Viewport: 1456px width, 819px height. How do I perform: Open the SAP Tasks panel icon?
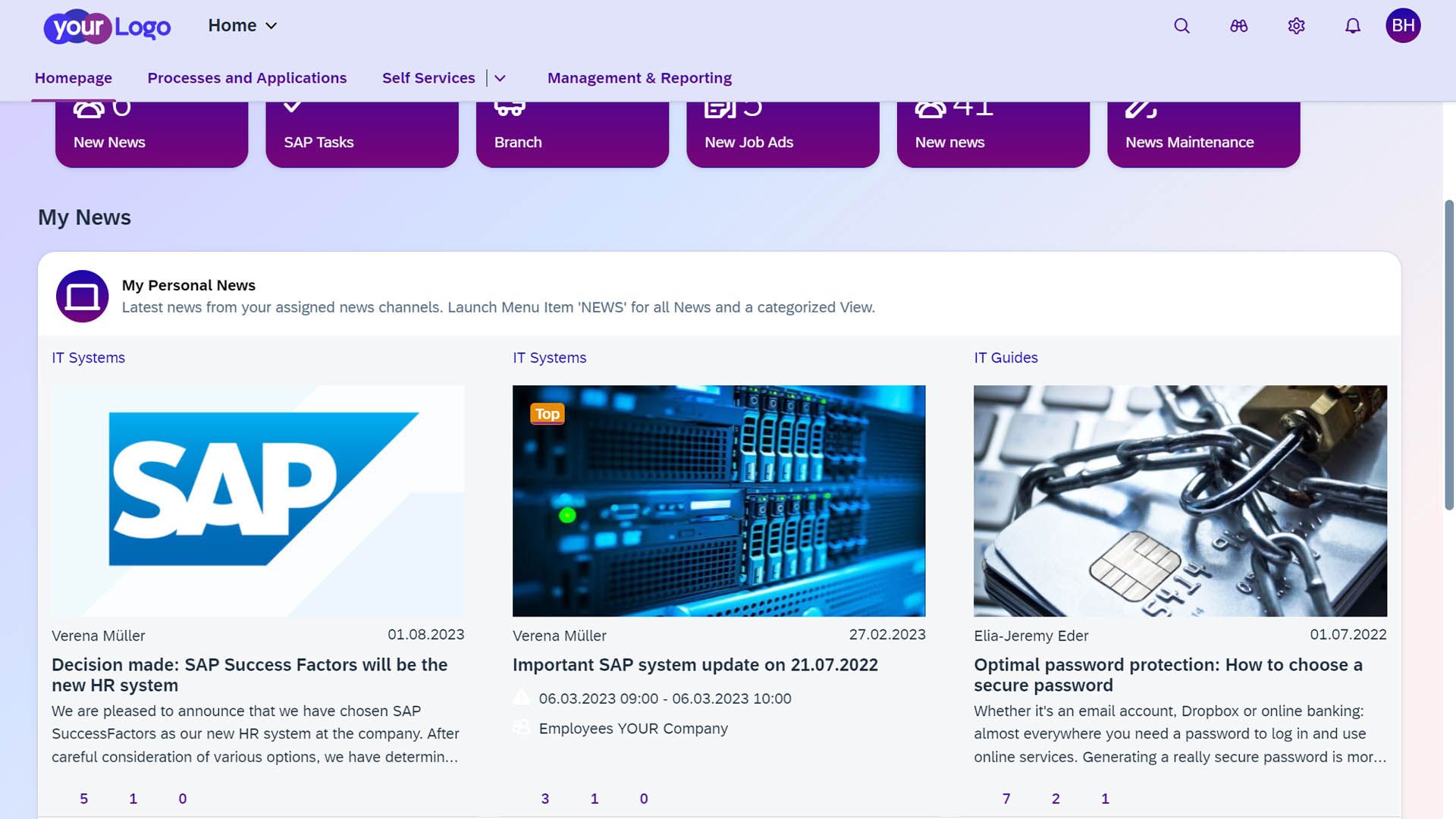[296, 105]
